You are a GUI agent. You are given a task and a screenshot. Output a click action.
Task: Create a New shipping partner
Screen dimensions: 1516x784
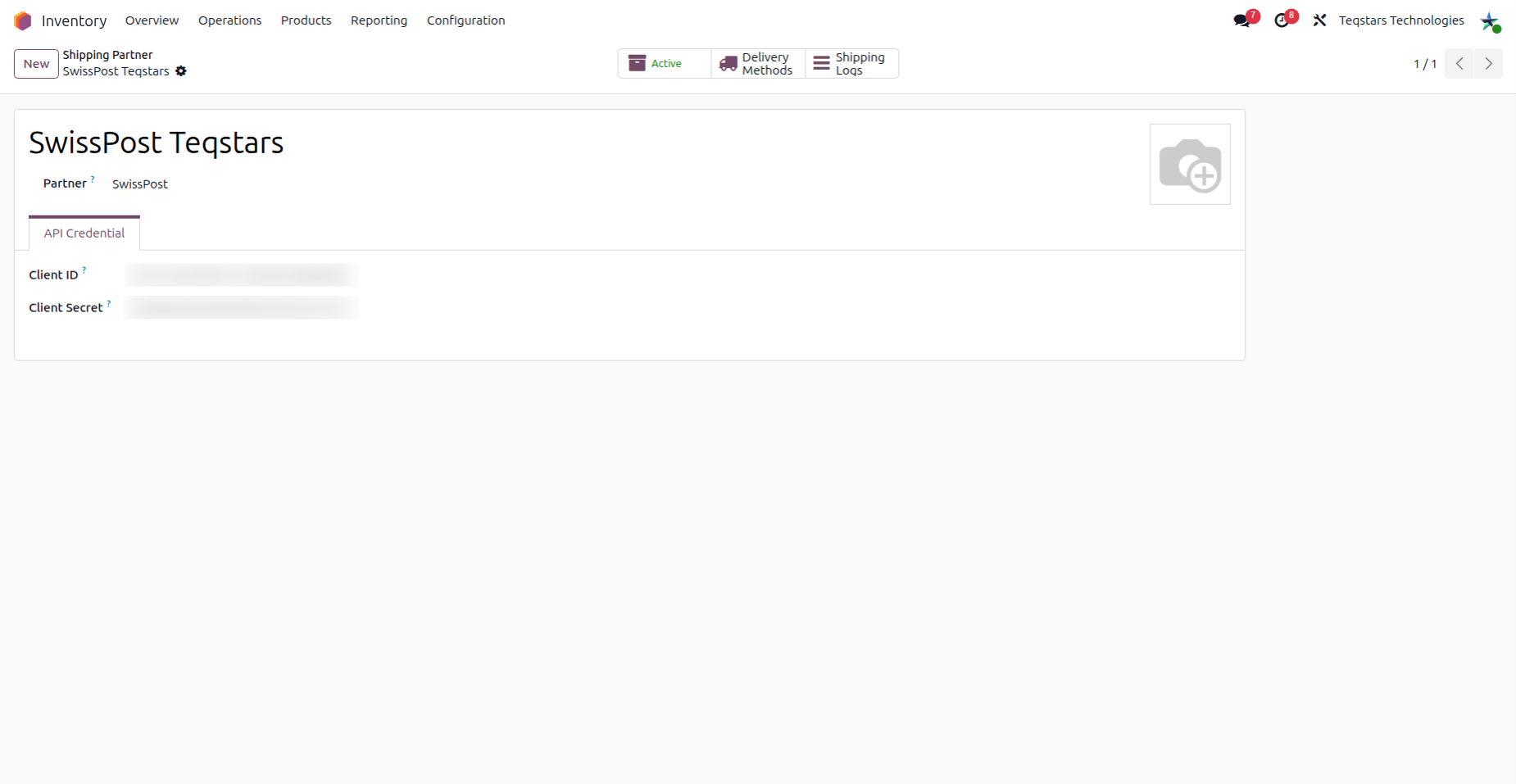click(36, 64)
